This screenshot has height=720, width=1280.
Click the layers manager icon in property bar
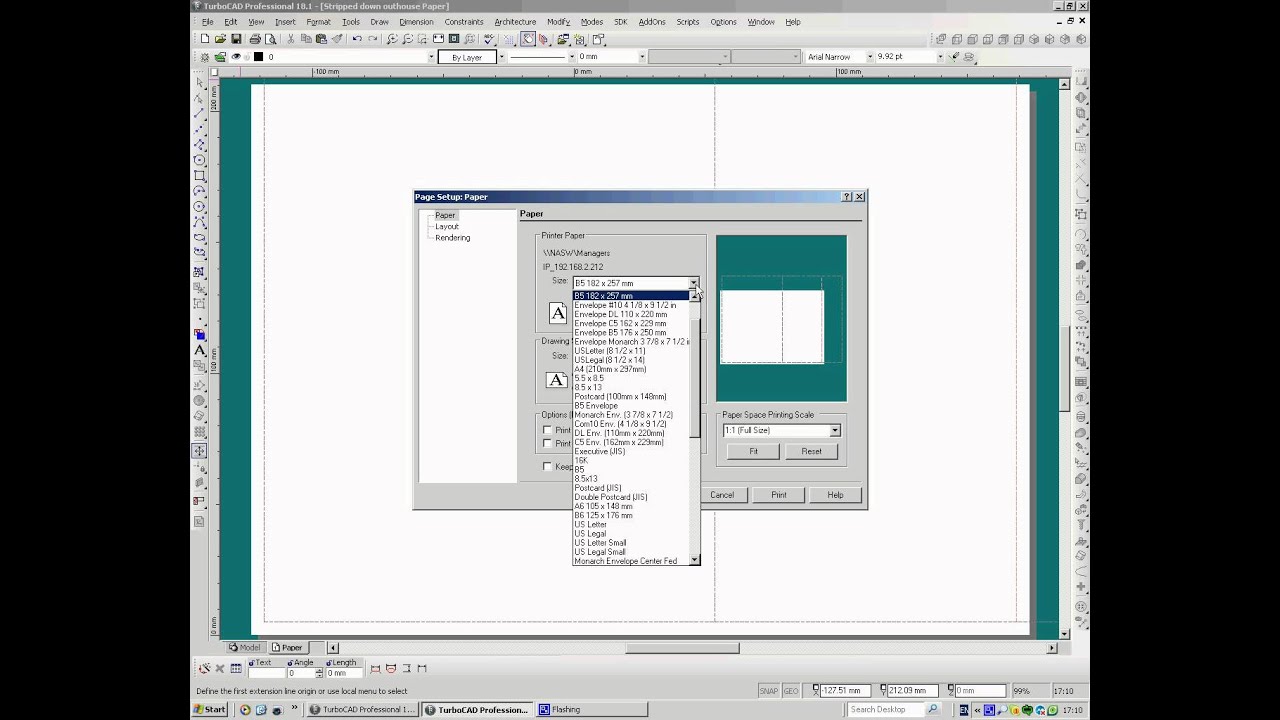pyautogui.click(x=220, y=57)
